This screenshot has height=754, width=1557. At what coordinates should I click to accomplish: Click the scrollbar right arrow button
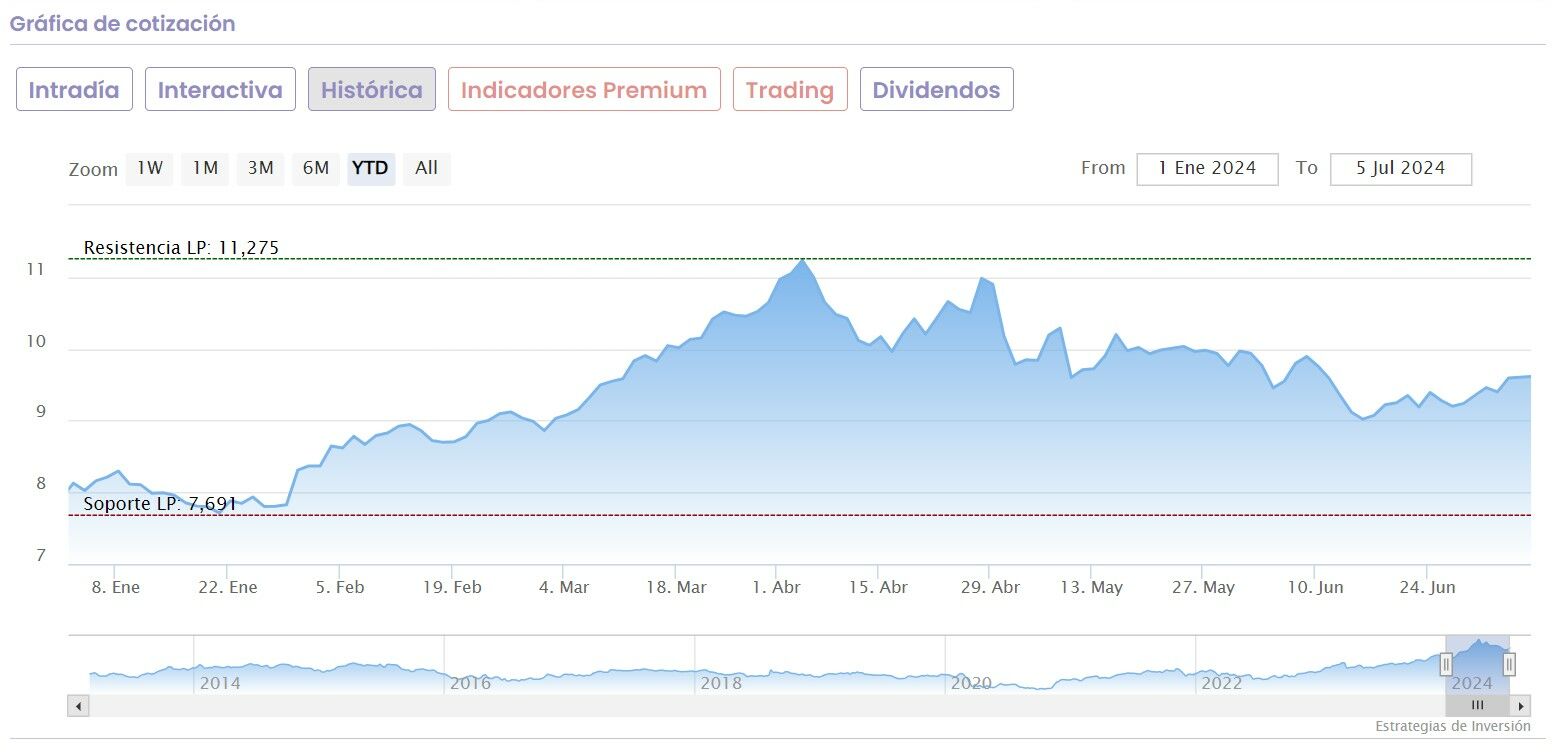pyautogui.click(x=1521, y=706)
